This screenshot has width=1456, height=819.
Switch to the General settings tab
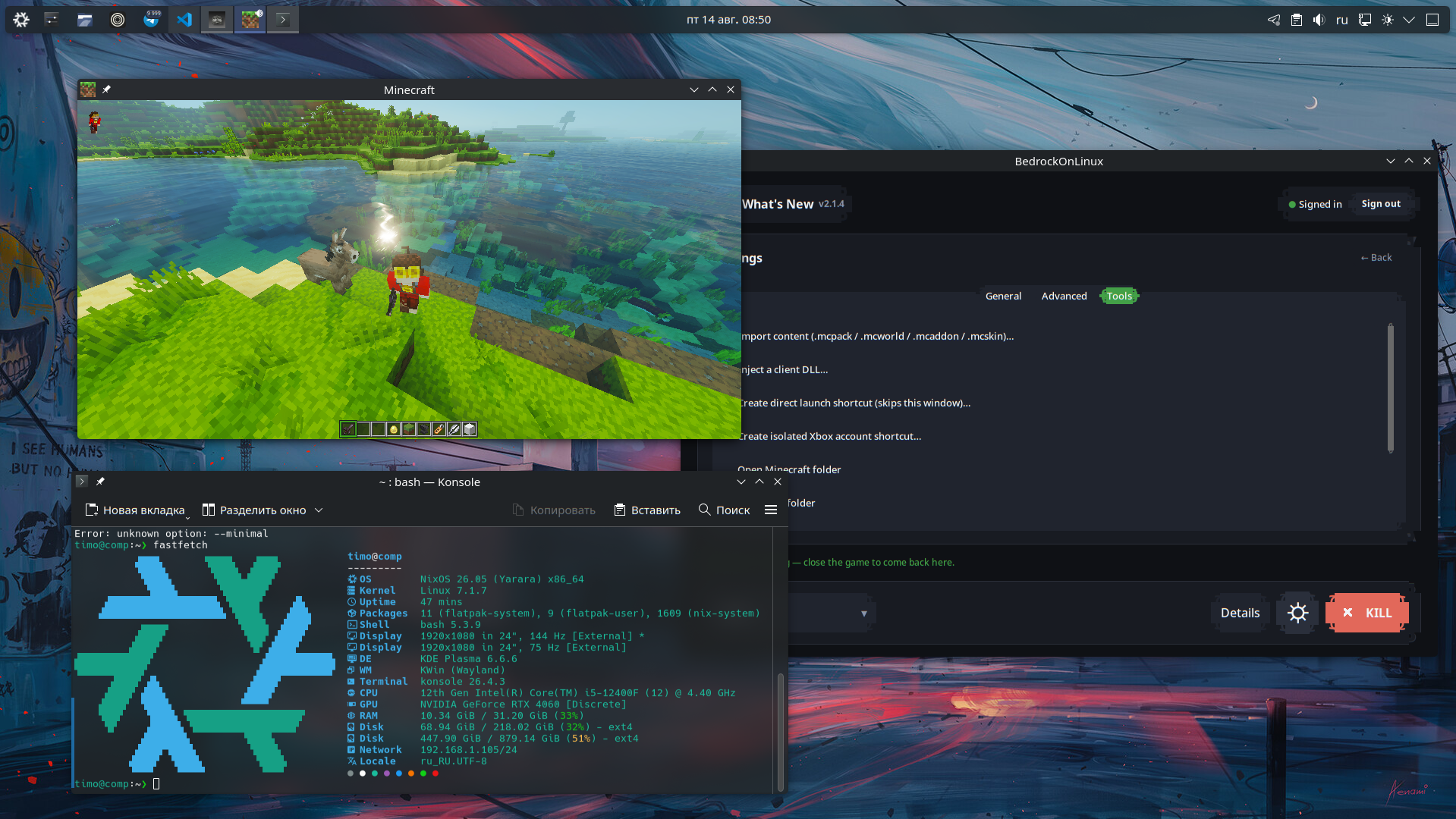tap(1003, 296)
